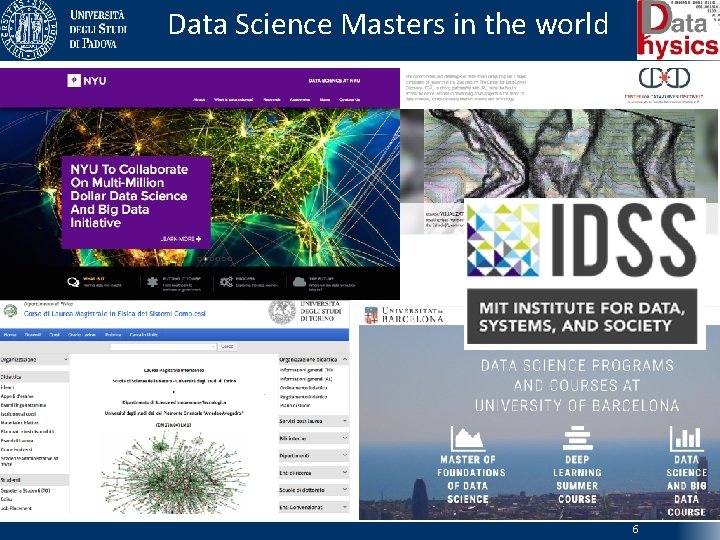Click the NYU torch logo
This screenshot has width=720, height=540.
click(73, 81)
